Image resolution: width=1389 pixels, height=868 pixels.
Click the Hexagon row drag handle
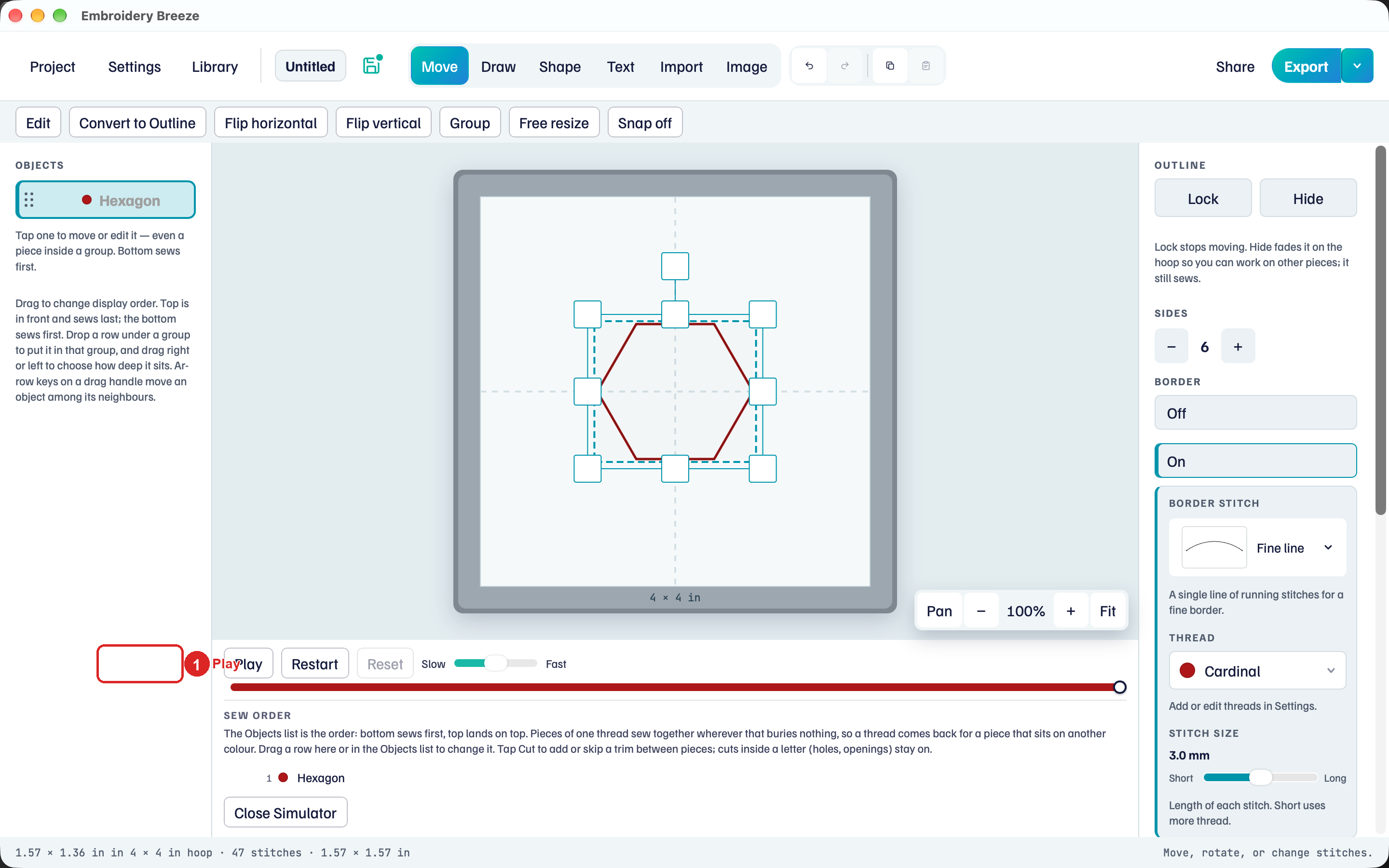point(29,200)
